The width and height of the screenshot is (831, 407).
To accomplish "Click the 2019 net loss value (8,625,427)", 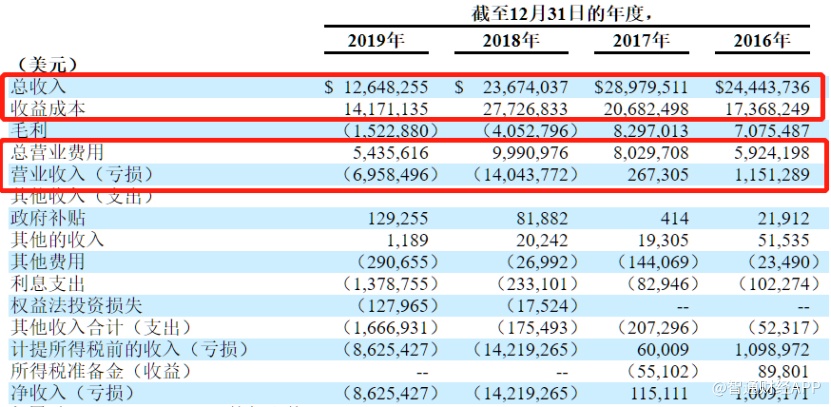I will coord(391,393).
